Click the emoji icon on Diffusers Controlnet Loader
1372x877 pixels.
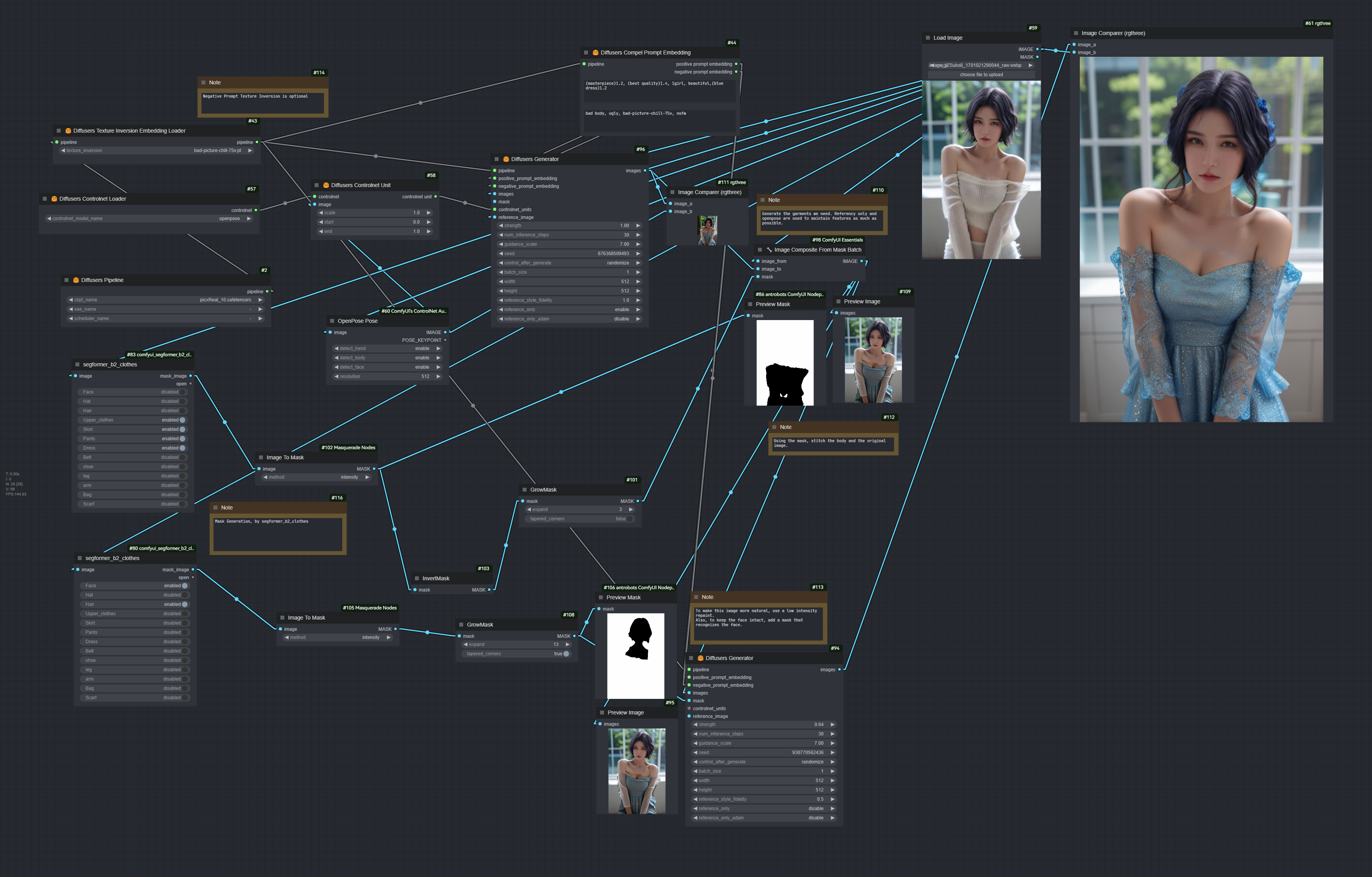[54, 199]
